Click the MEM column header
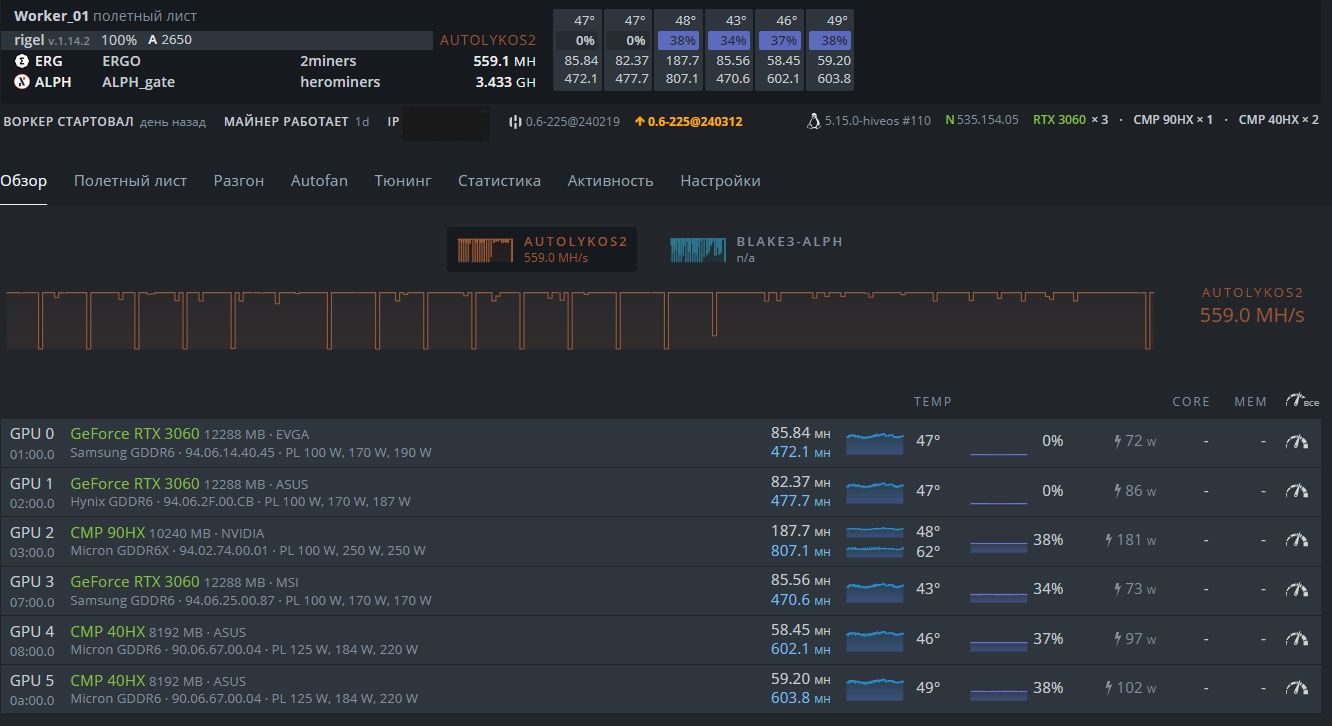1332x726 pixels. 1251,402
